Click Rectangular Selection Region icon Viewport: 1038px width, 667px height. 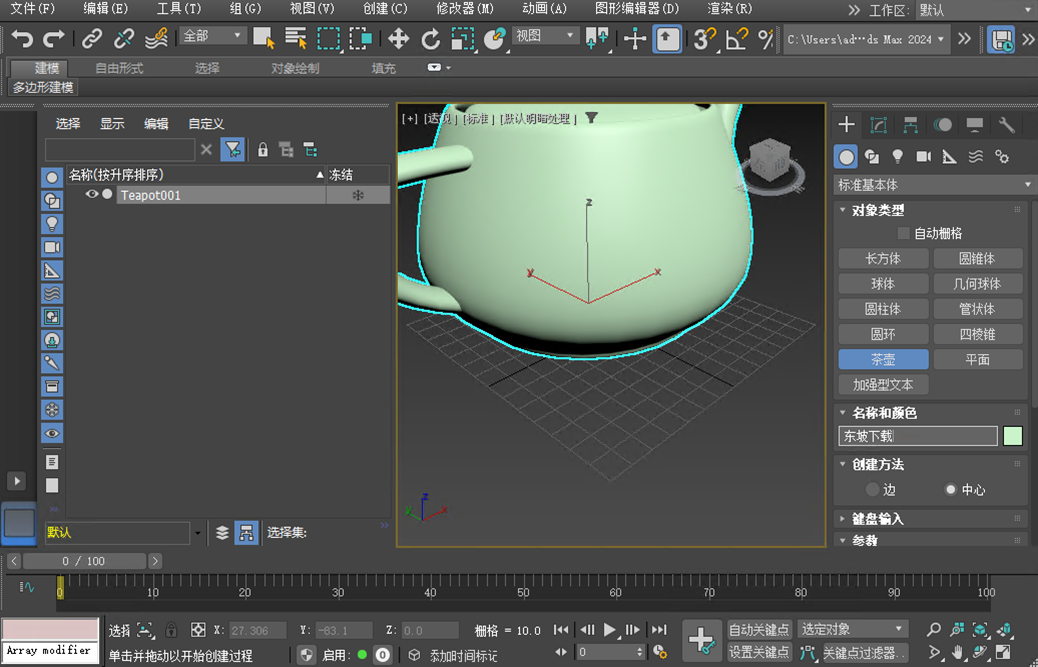coord(328,39)
